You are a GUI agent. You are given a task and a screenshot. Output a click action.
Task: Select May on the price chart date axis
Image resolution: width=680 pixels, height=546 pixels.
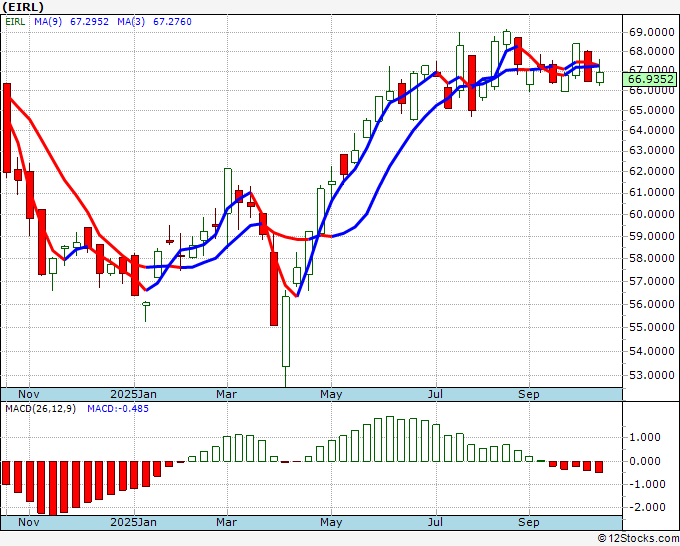pos(331,394)
